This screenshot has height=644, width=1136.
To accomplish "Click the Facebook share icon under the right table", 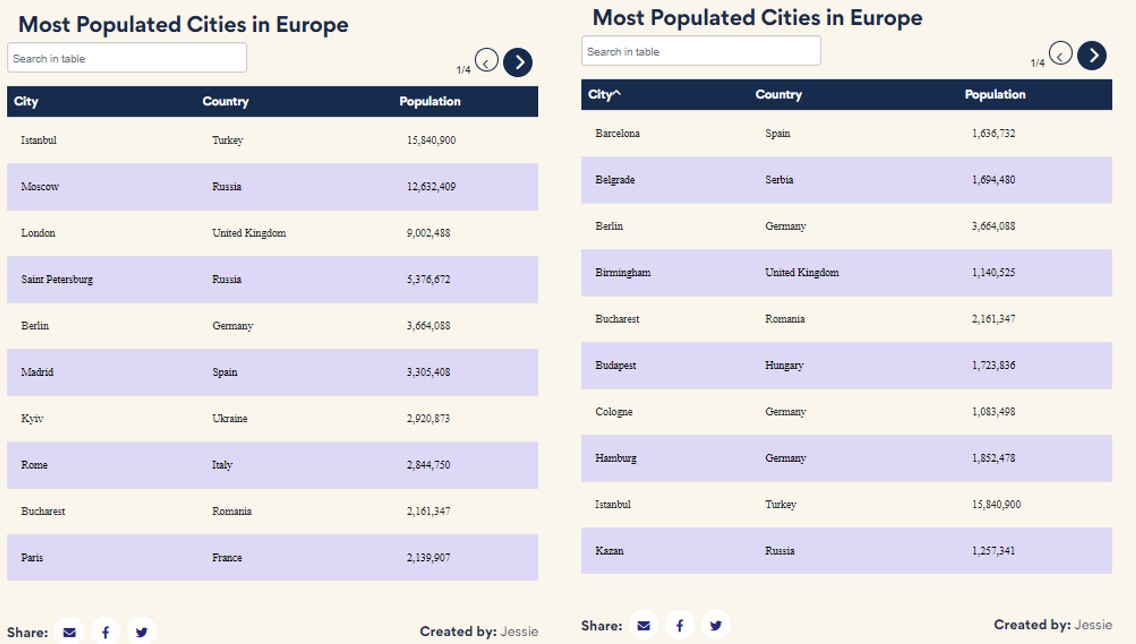I will pos(680,624).
